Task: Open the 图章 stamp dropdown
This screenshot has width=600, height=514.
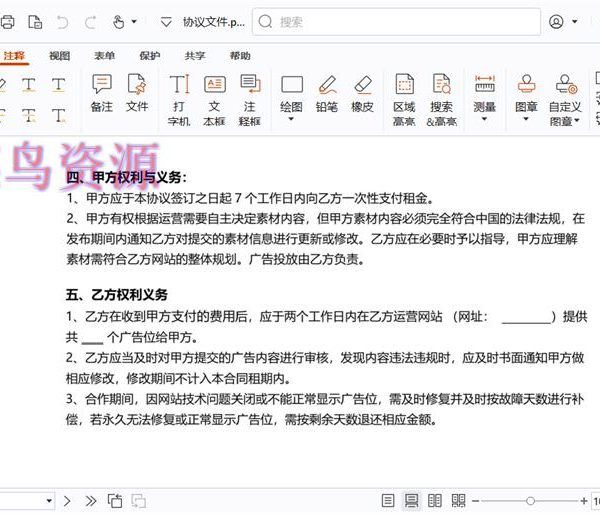Action: [x=526, y=119]
